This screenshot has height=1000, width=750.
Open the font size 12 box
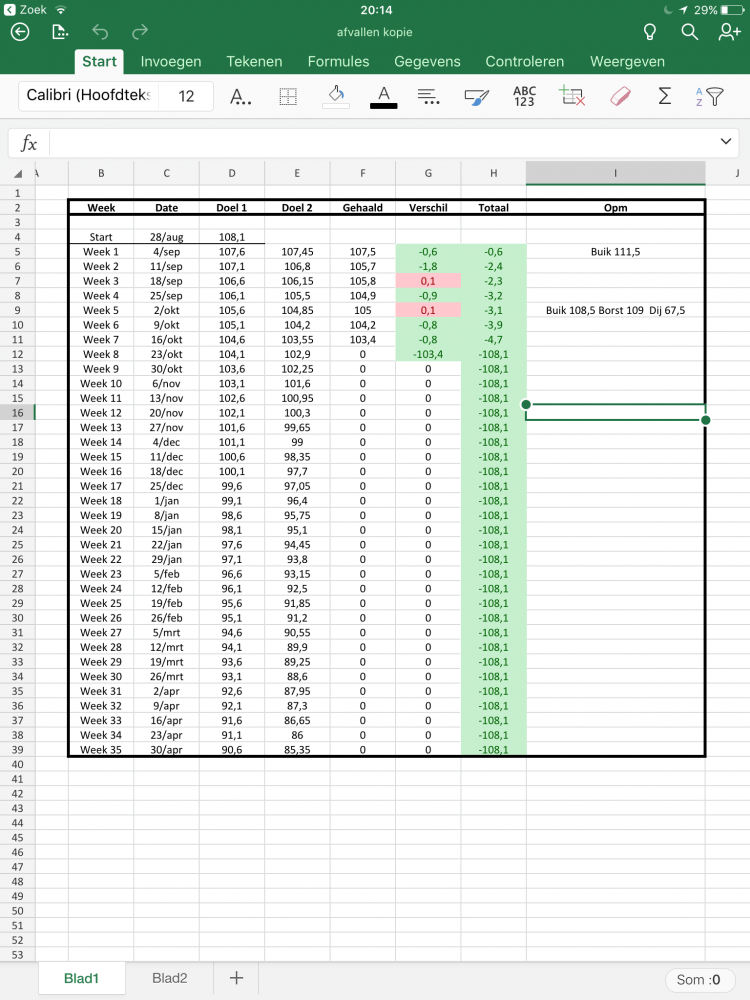(x=186, y=96)
